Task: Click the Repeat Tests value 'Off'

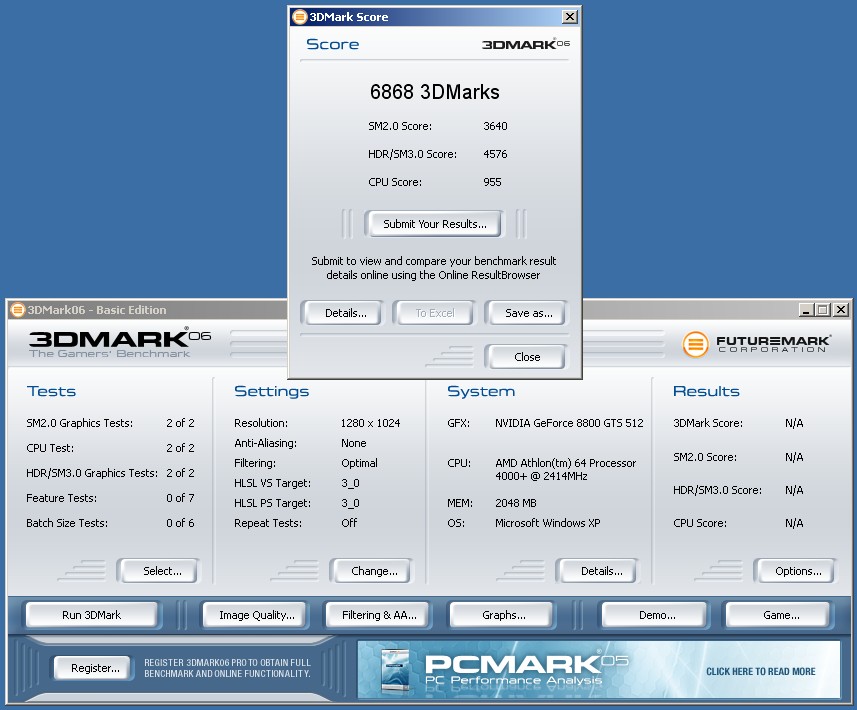Action: (x=349, y=523)
